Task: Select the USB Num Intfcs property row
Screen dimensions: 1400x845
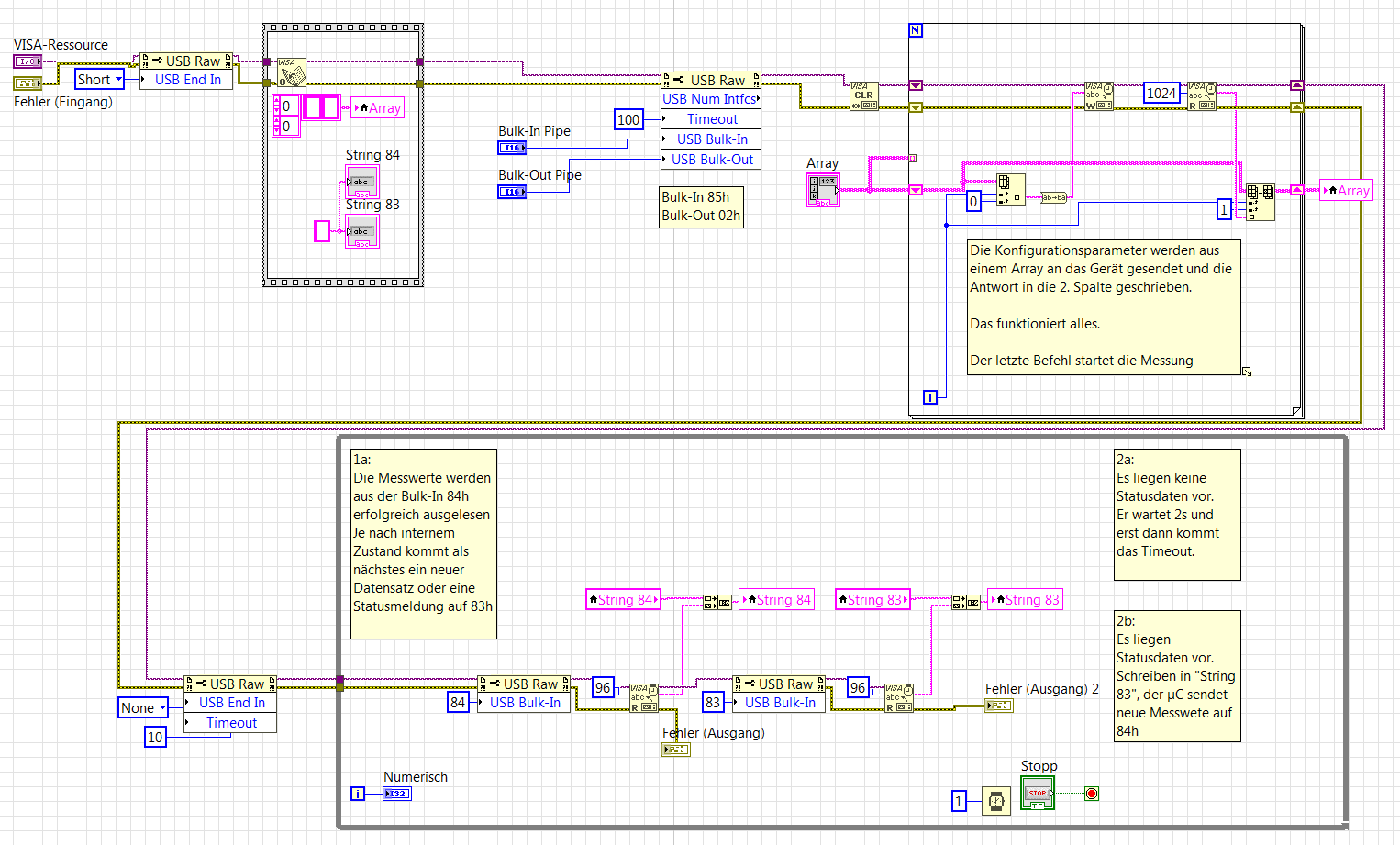Action: 711,99
